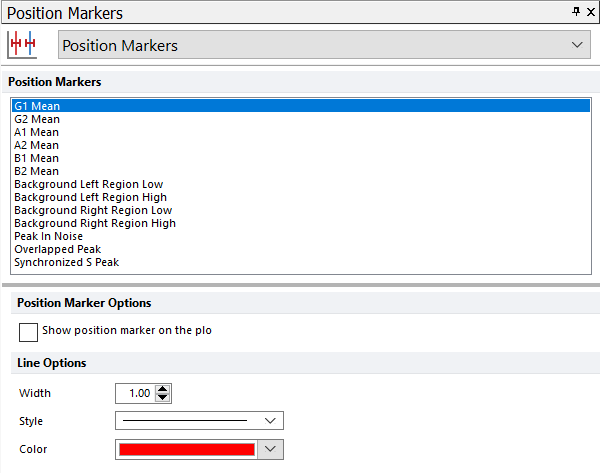
Task: Select Peak In Noise marker
Action: (x=301, y=236)
